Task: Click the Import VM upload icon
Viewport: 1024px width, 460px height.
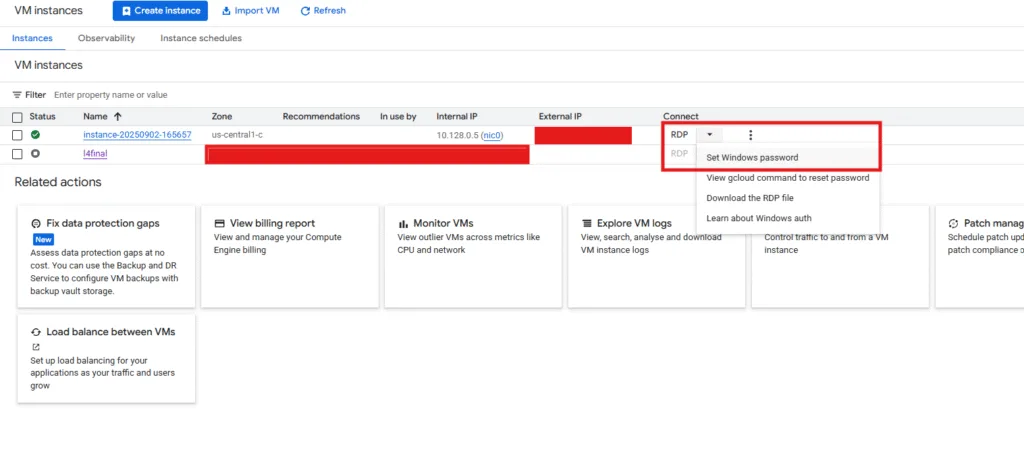Action: 227,10
